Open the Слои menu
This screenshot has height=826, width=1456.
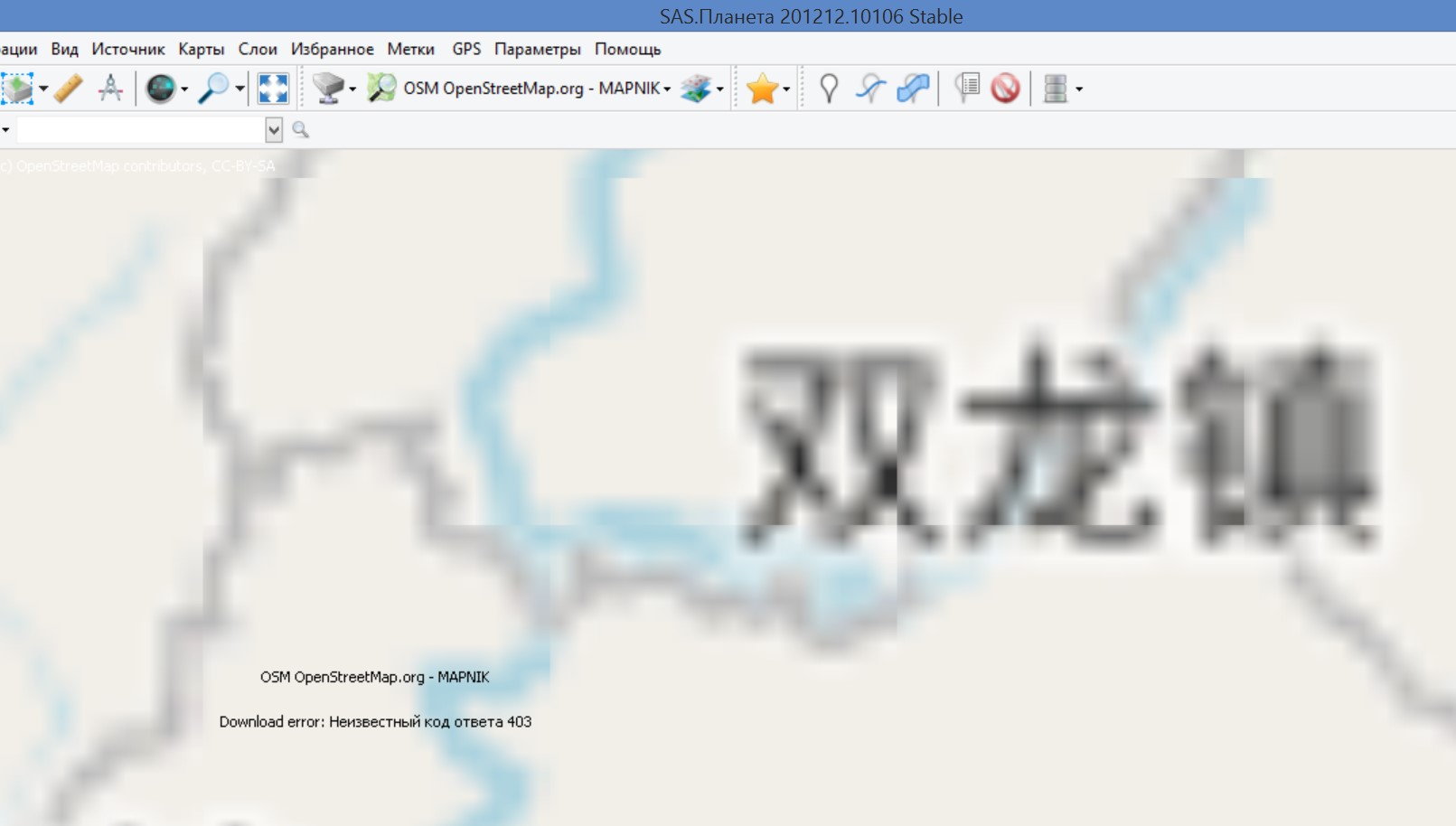[258, 49]
